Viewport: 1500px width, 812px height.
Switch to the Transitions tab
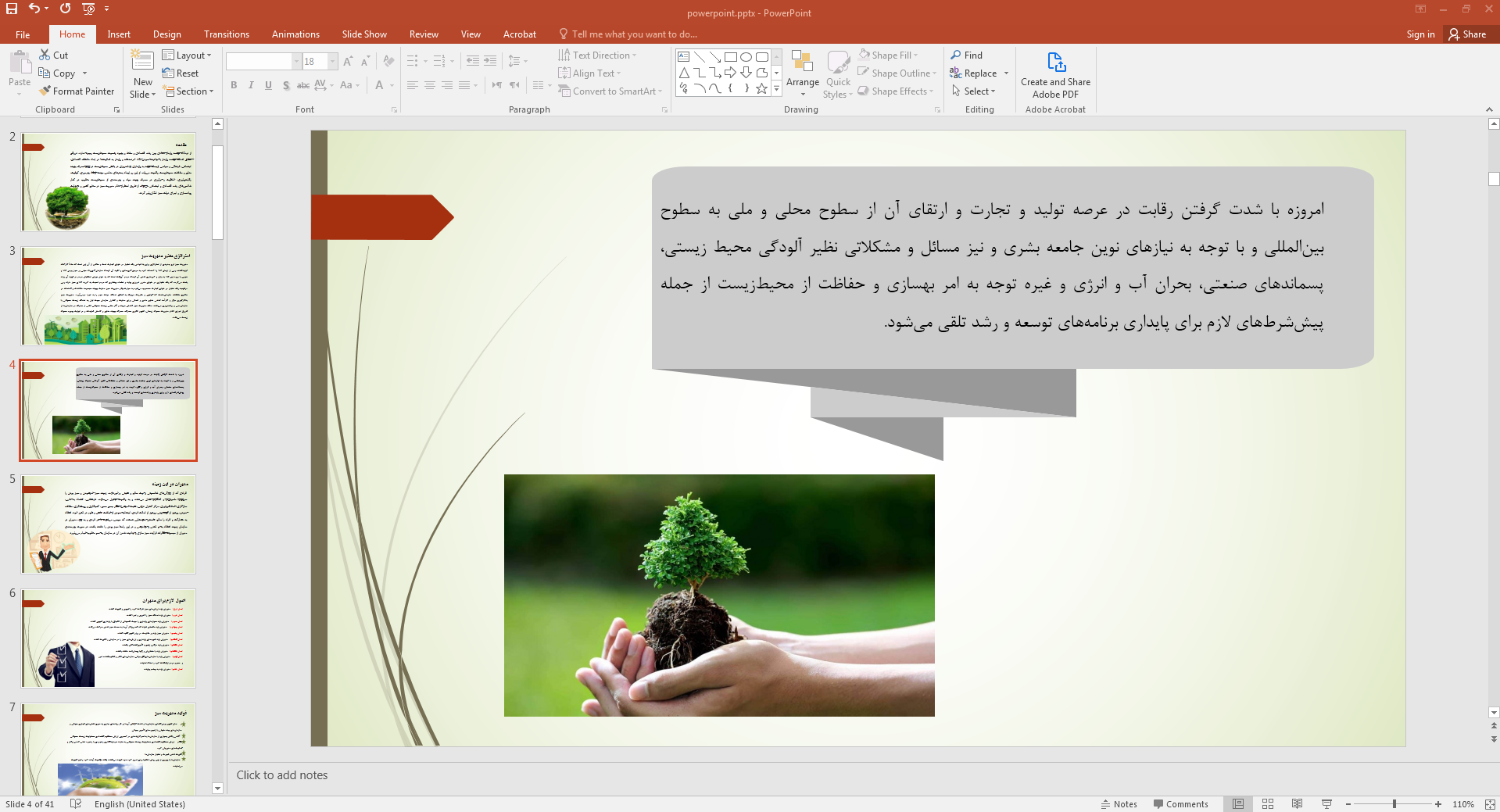[x=226, y=34]
